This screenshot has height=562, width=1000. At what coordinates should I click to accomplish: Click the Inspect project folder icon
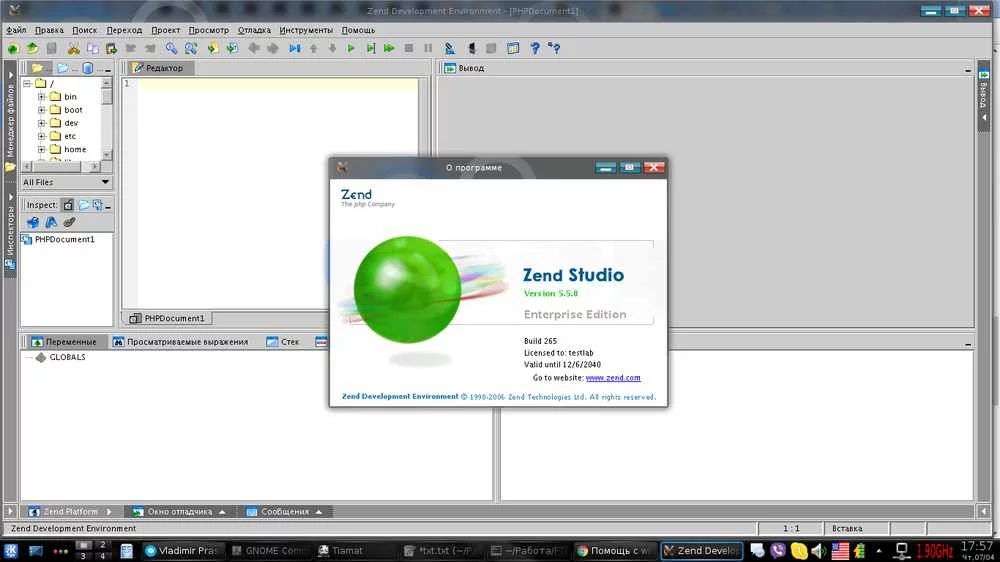click(x=84, y=205)
